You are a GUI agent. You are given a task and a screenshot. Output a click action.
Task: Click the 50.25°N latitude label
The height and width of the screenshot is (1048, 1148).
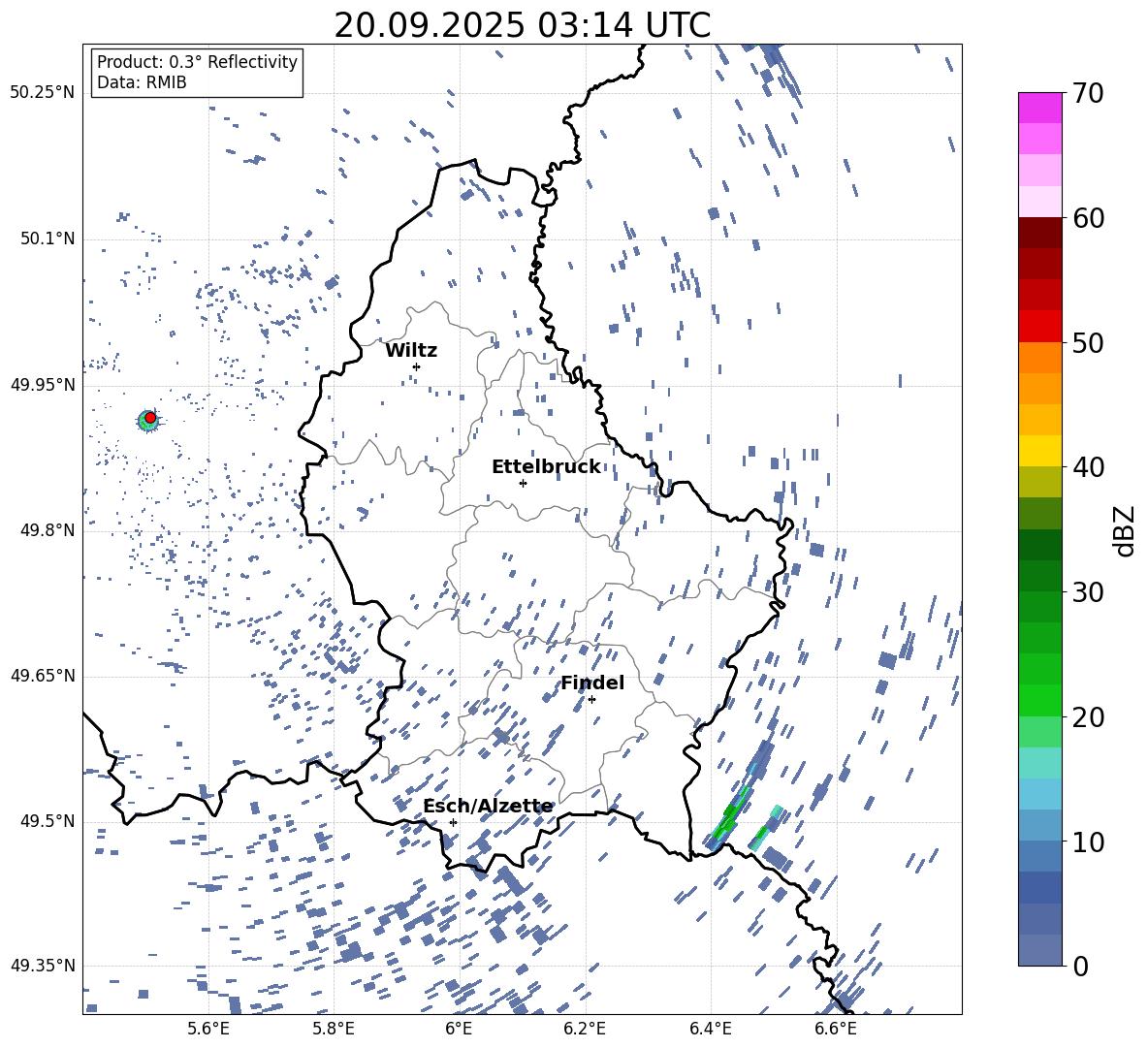click(x=43, y=93)
